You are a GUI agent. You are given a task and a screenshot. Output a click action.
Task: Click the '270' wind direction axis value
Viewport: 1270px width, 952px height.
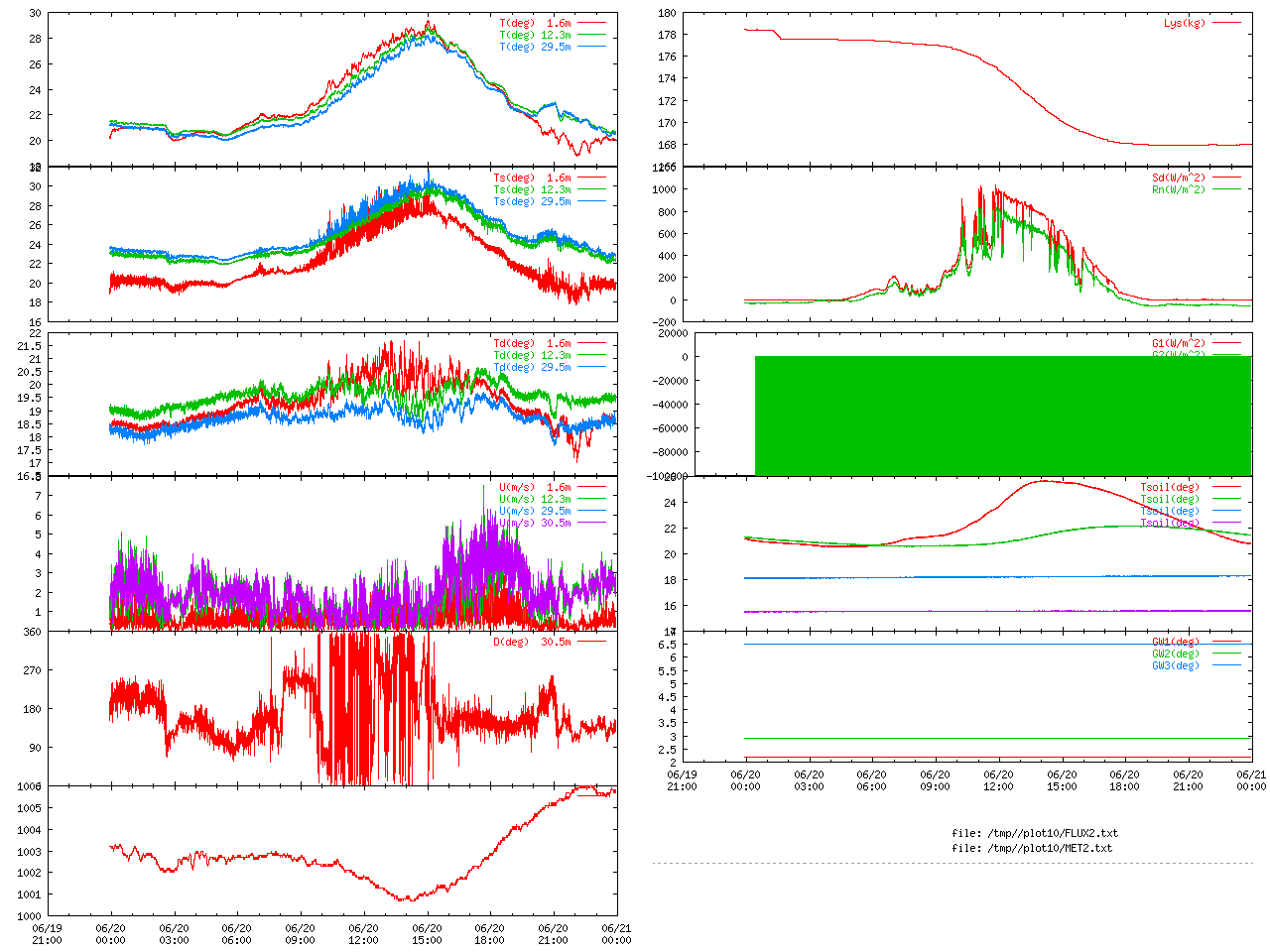(33, 670)
